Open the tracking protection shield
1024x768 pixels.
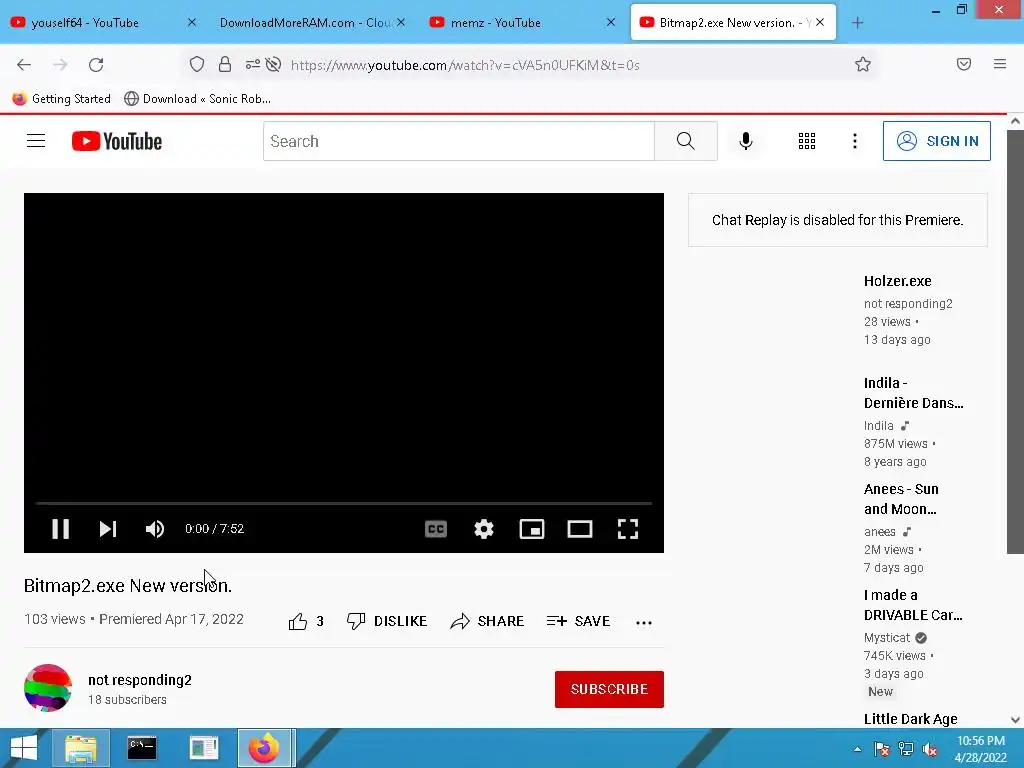[x=197, y=64]
